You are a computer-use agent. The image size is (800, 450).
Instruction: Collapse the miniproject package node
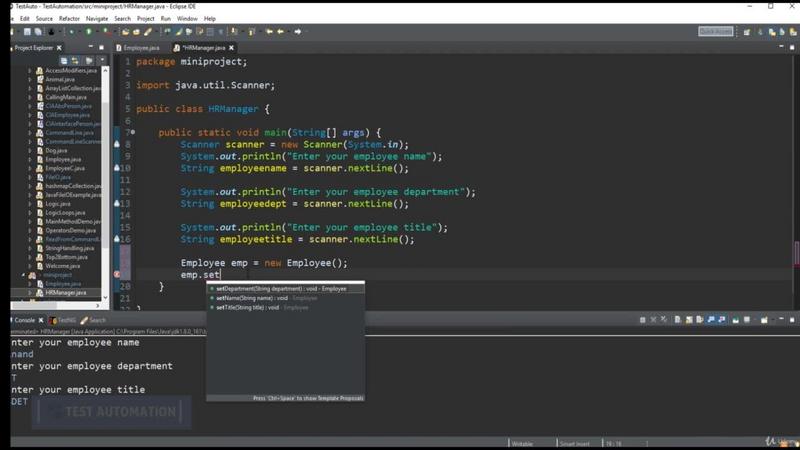(23, 275)
